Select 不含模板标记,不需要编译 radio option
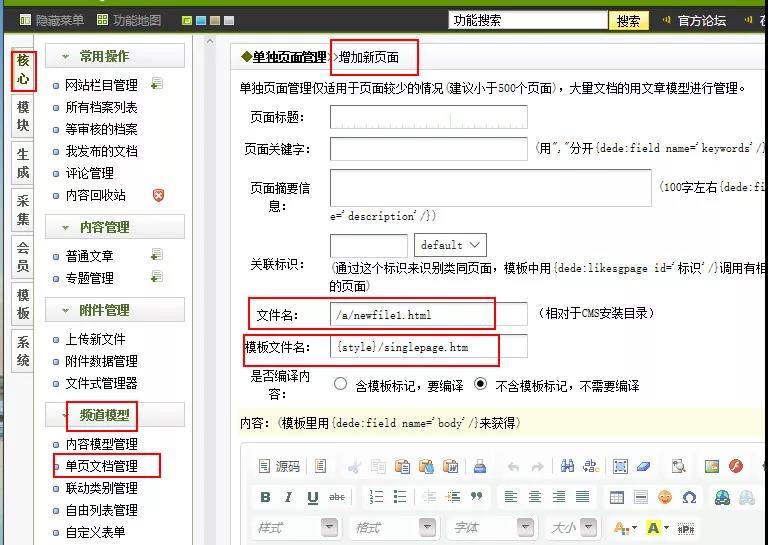 480,384
